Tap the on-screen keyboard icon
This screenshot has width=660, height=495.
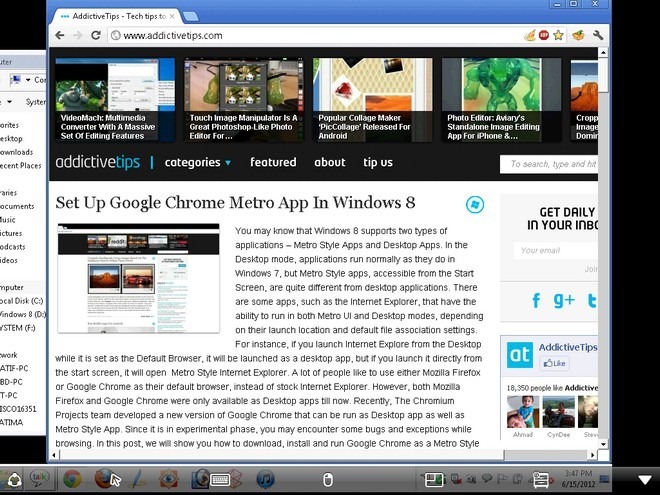(220, 480)
